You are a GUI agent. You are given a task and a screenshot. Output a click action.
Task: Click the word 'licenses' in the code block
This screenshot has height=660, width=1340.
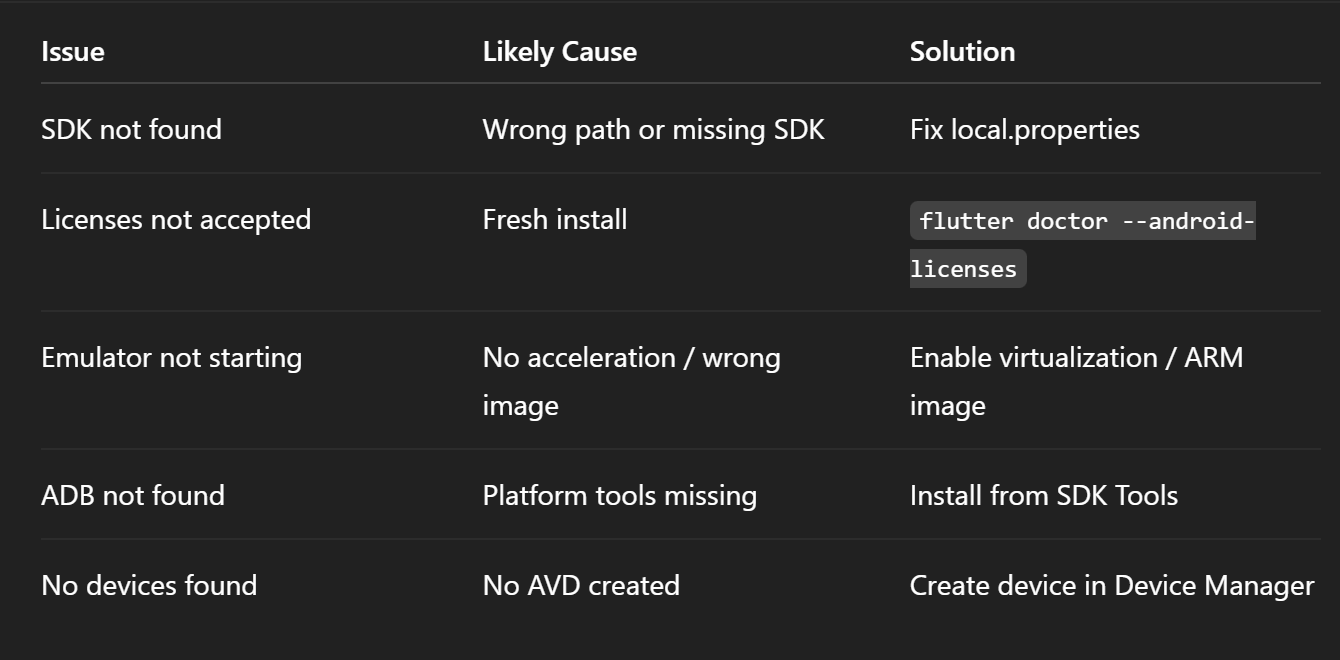pyautogui.click(x=964, y=269)
